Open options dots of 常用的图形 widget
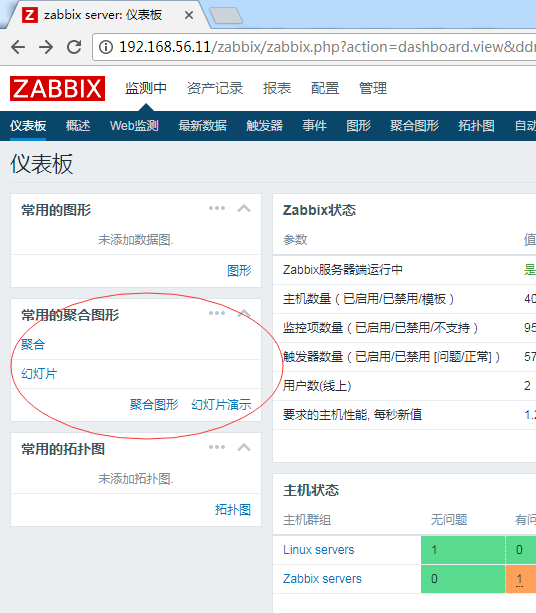The height and width of the screenshot is (613, 536). pos(217,208)
